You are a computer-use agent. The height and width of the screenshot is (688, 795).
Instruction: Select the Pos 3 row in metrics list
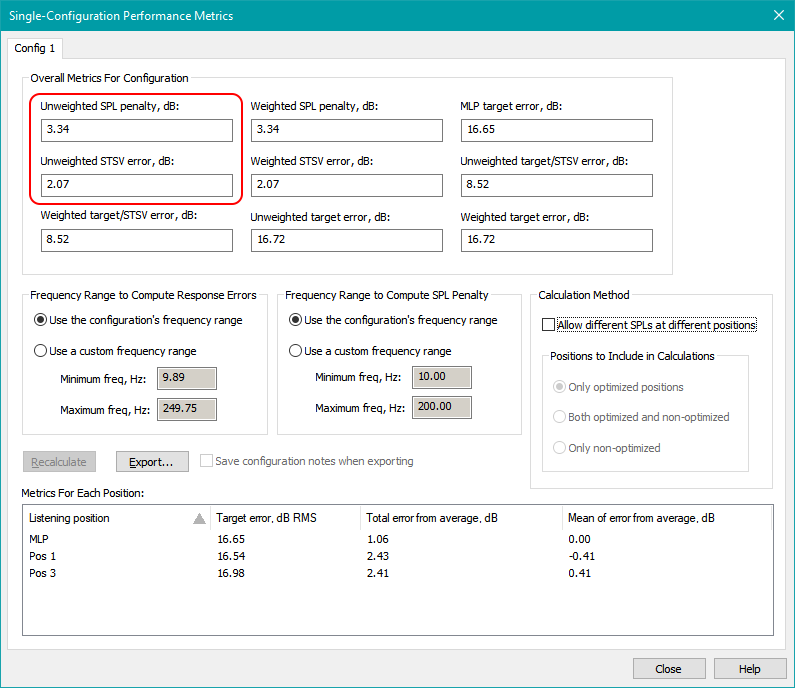tap(398, 573)
